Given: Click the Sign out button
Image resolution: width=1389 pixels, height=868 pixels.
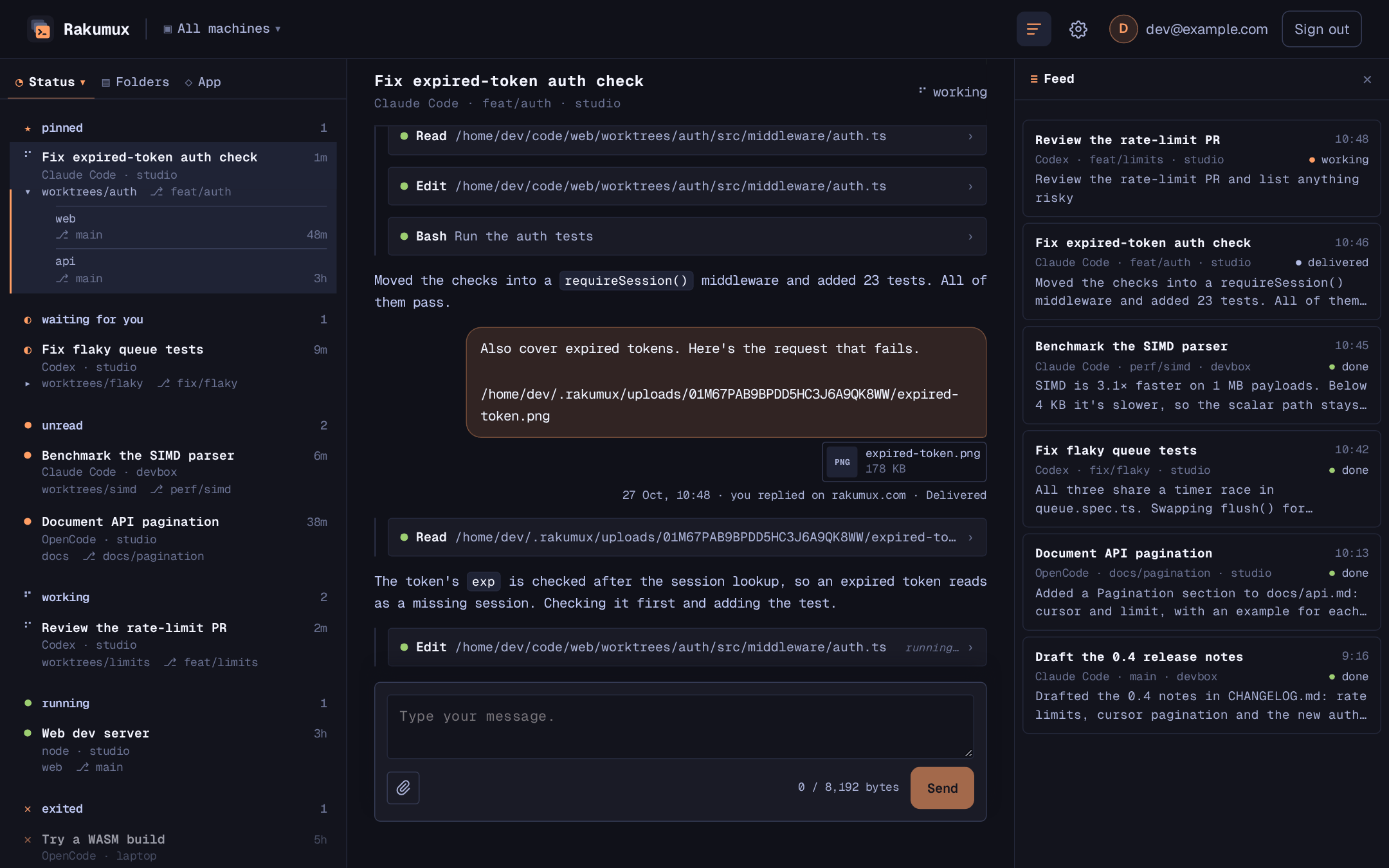Looking at the screenshot, I should click(x=1321, y=29).
